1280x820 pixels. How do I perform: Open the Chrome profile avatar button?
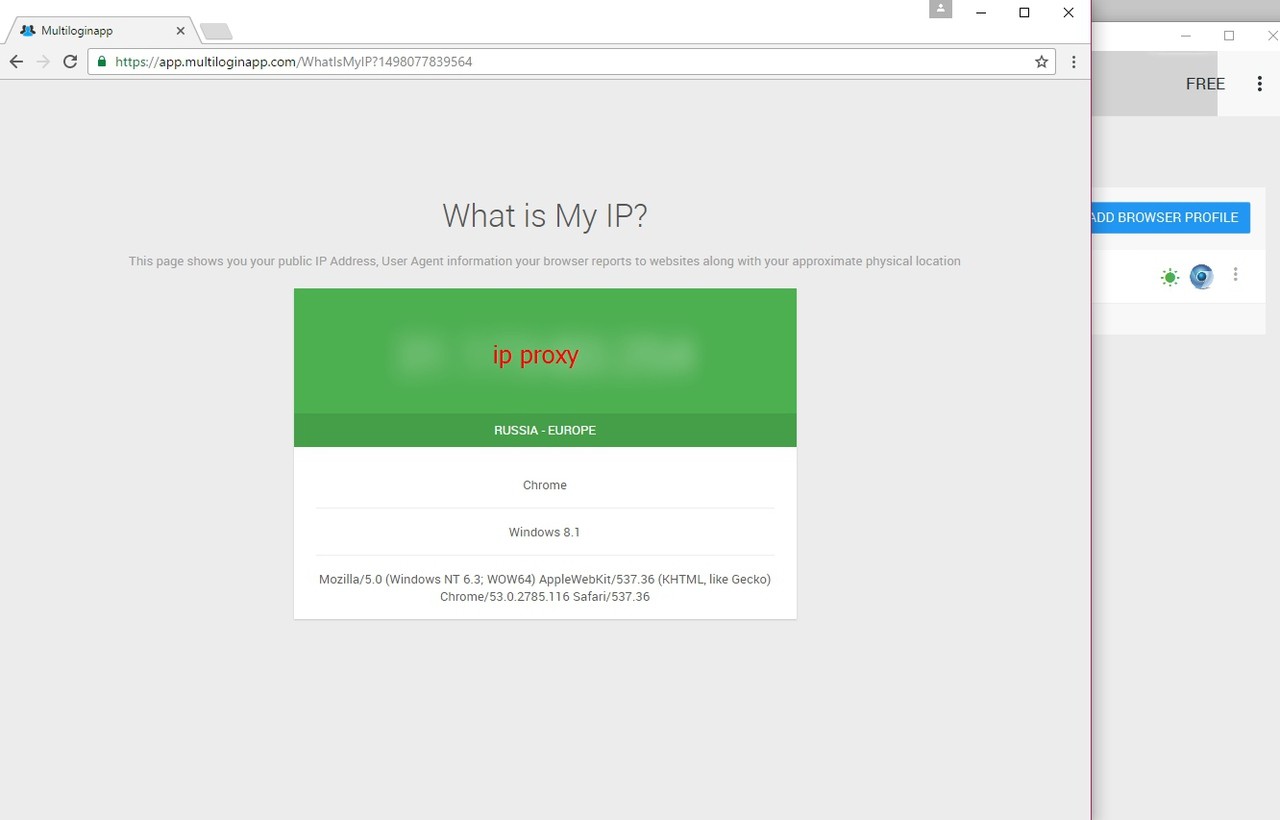click(x=940, y=9)
